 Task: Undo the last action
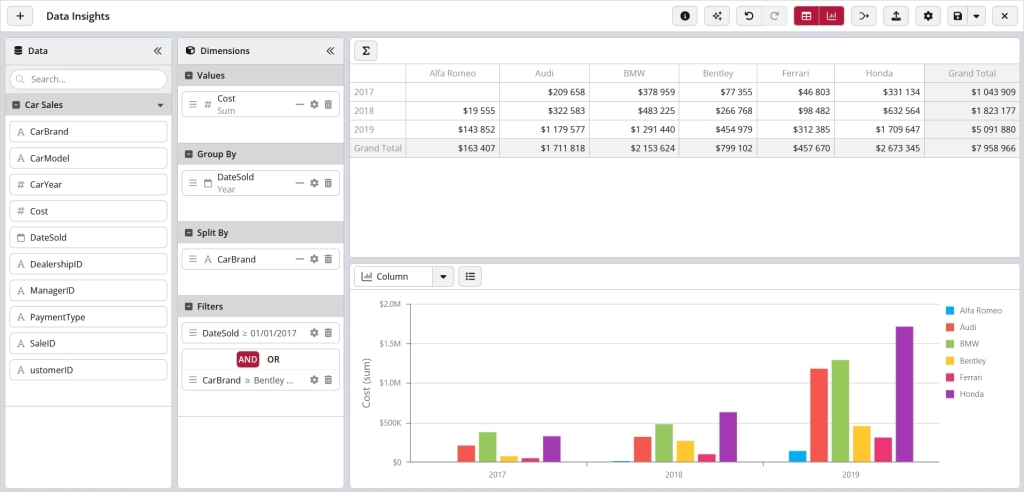coord(749,16)
